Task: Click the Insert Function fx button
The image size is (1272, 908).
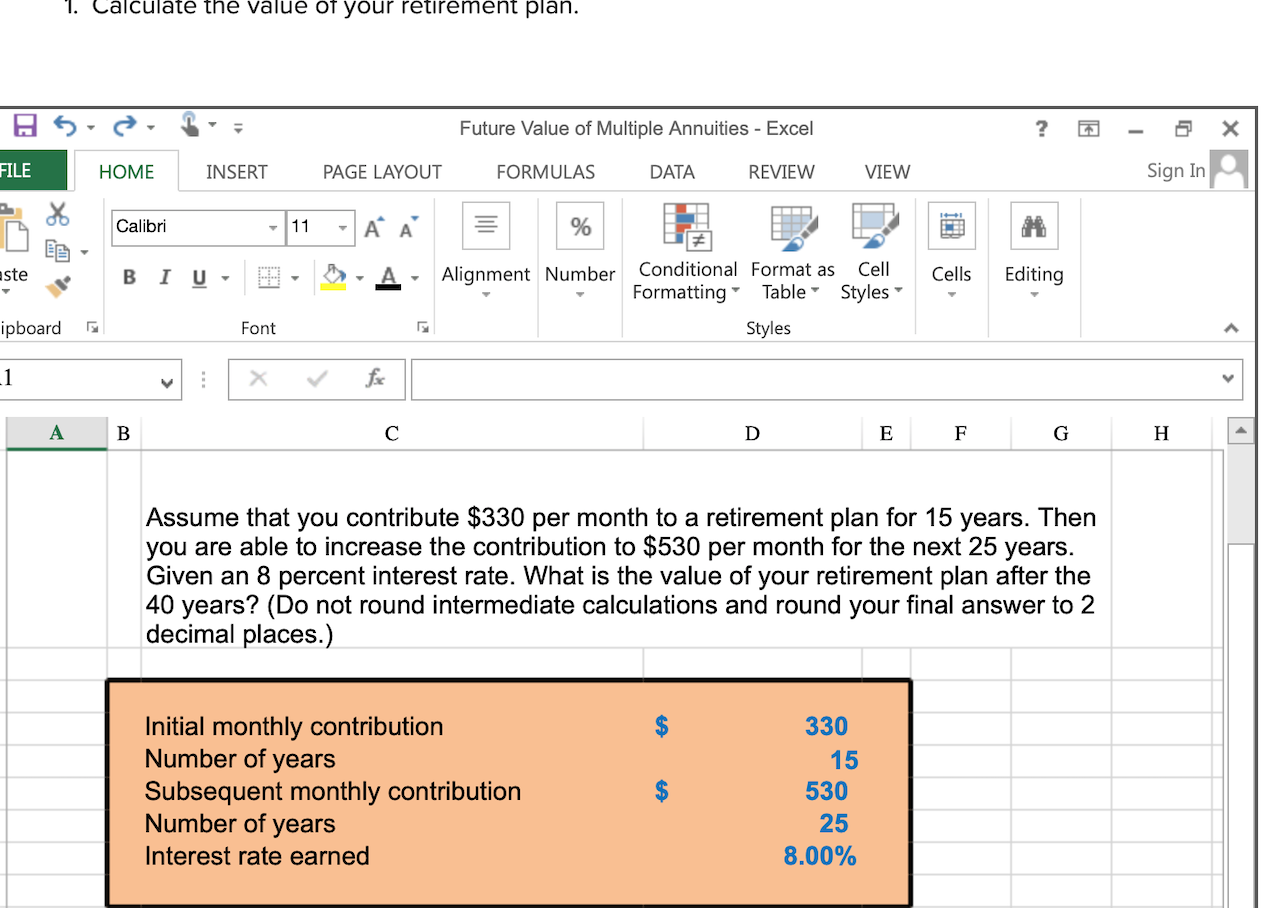Action: pyautogui.click(x=374, y=379)
